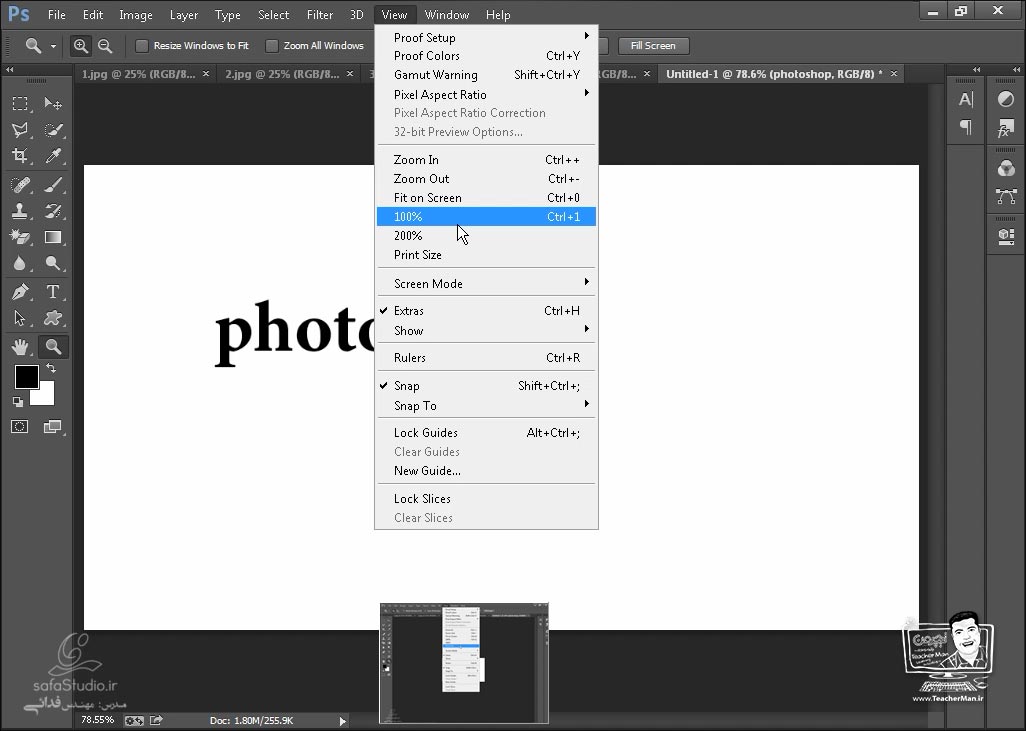Select the Path Selection tool
Image resolution: width=1026 pixels, height=731 pixels.
[x=20, y=318]
